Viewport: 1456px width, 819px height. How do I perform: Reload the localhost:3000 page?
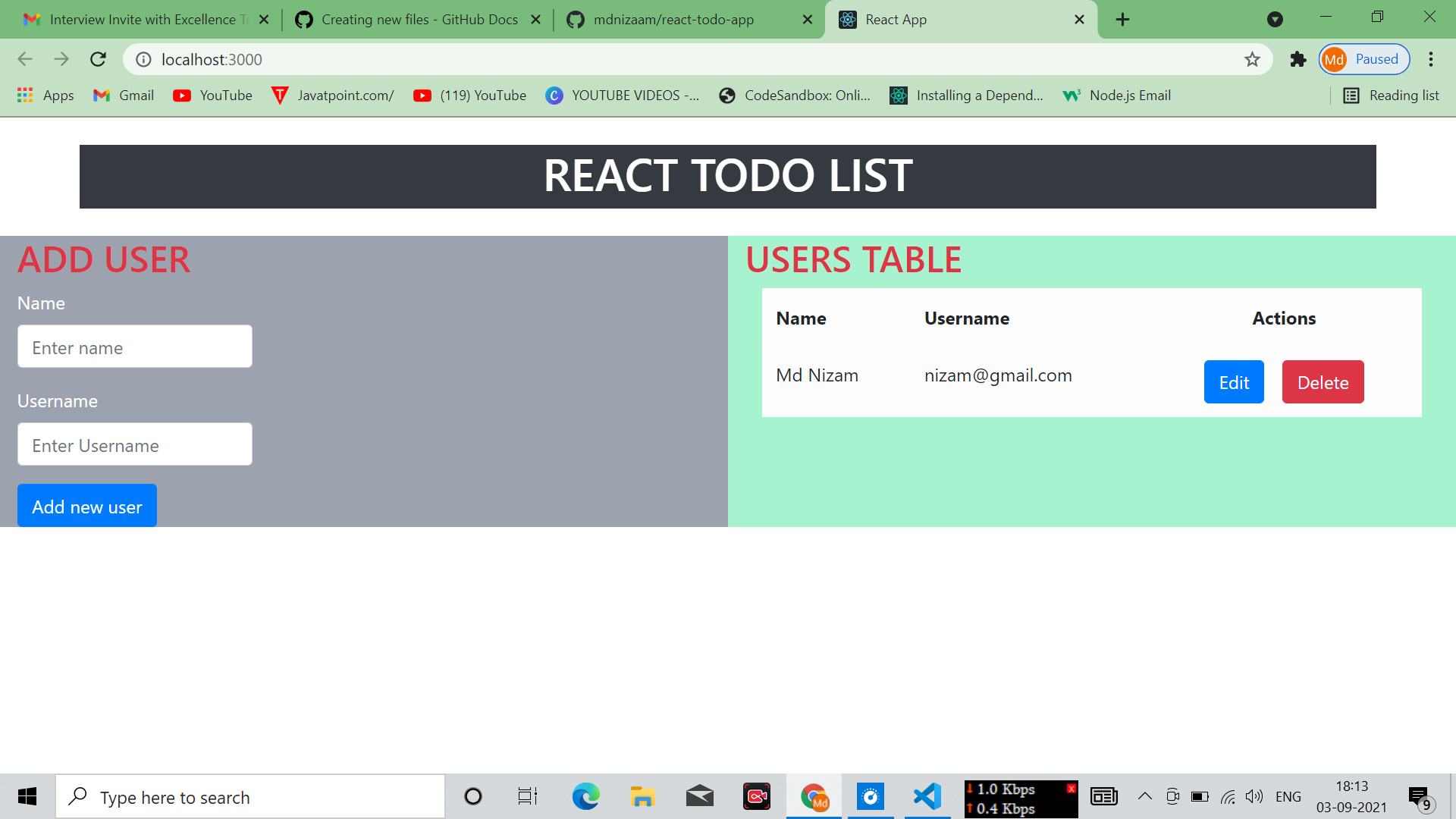(x=98, y=59)
